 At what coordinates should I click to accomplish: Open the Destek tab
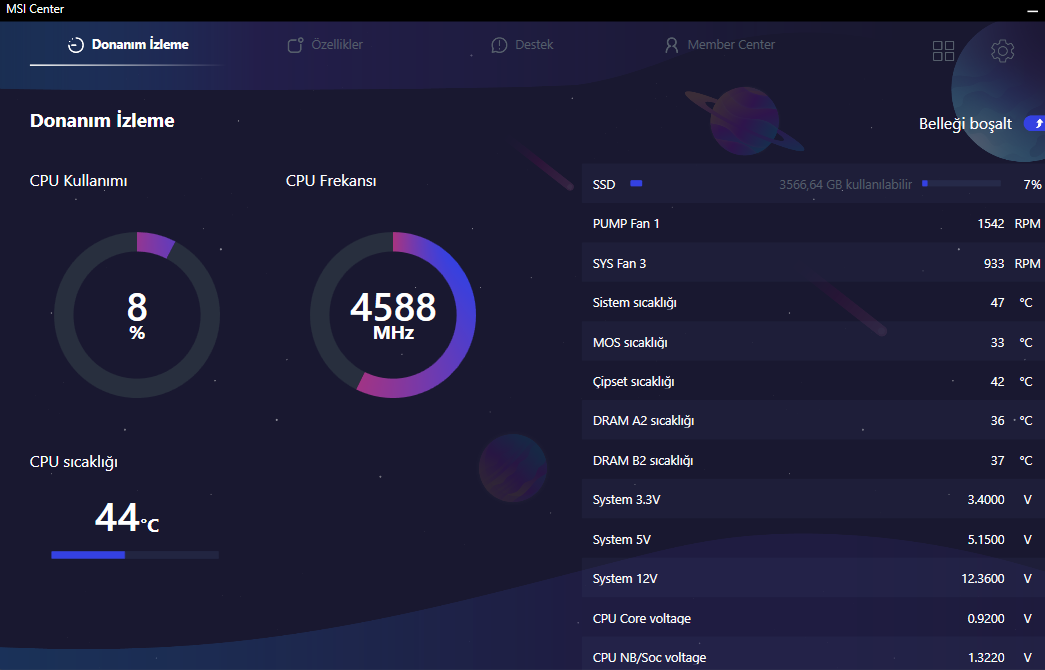click(x=522, y=45)
